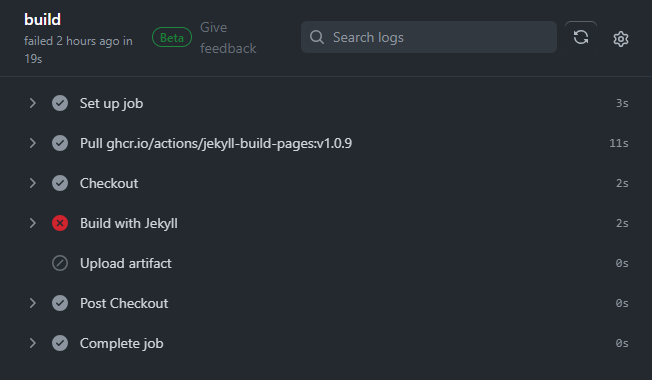Screen dimensions: 652x380
Task: Click the 3s duration for Set up job
Action: click(622, 103)
